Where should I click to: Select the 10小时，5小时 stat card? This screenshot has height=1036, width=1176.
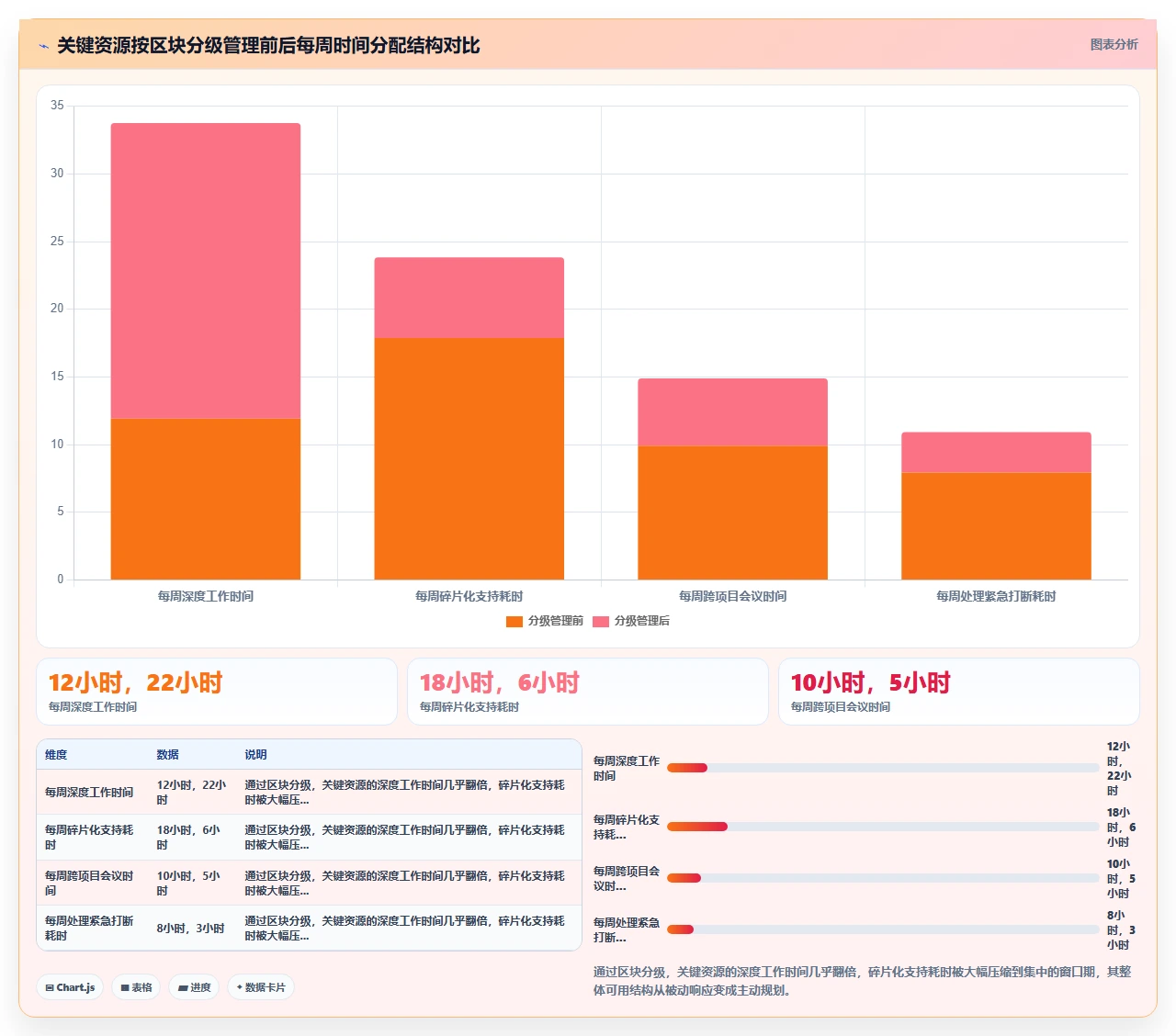pos(959,692)
